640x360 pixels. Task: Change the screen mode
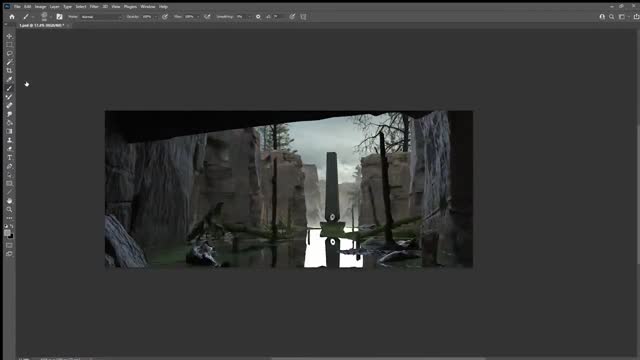[9, 254]
